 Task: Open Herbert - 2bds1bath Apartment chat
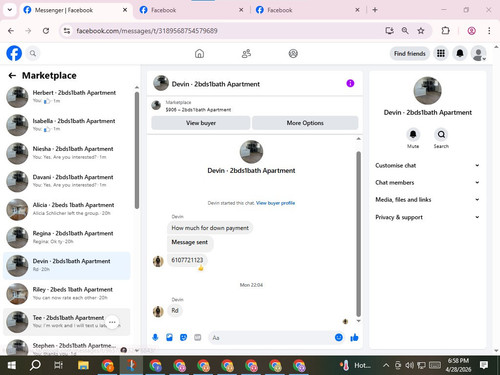(x=67, y=97)
